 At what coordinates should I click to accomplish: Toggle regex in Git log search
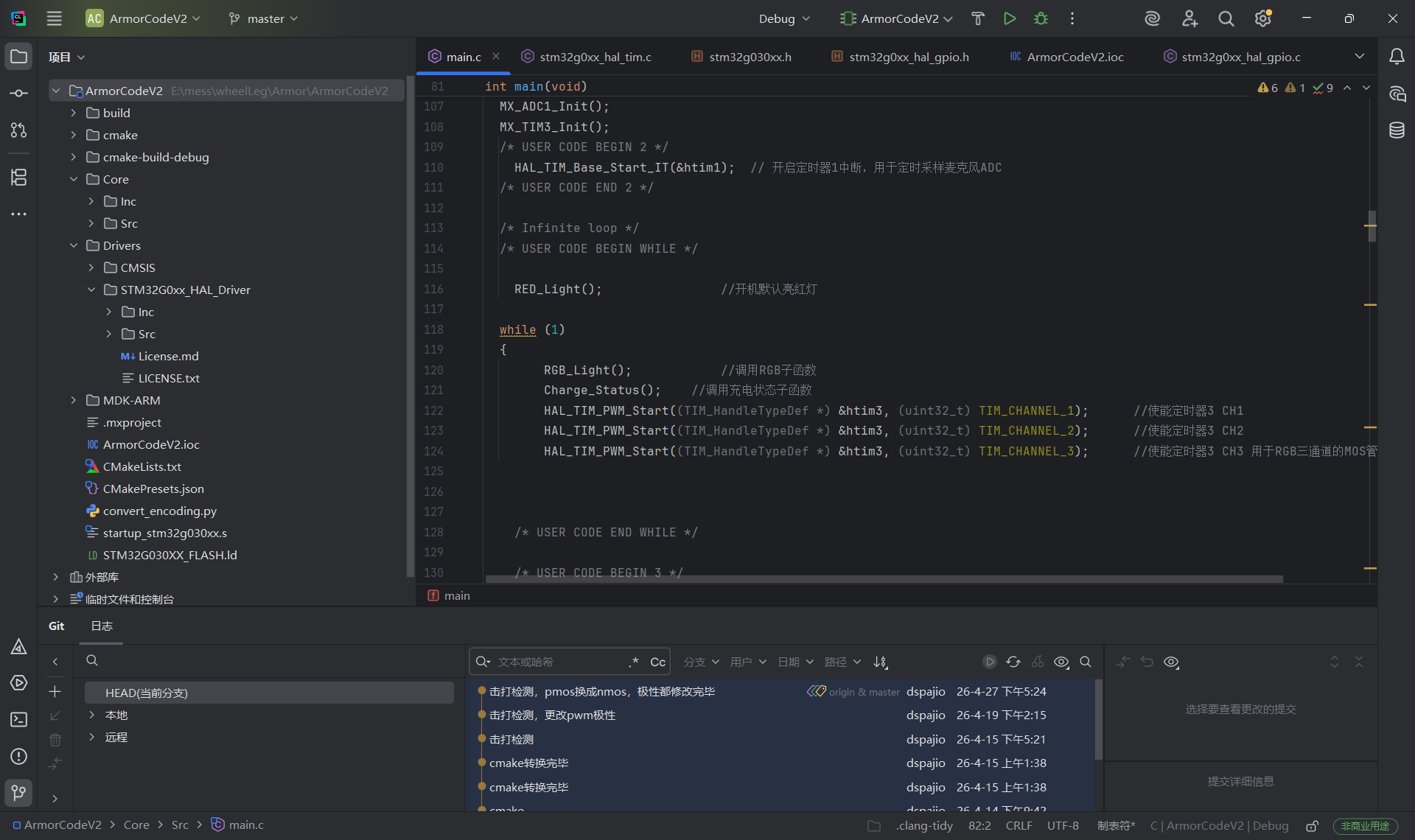[x=634, y=662]
